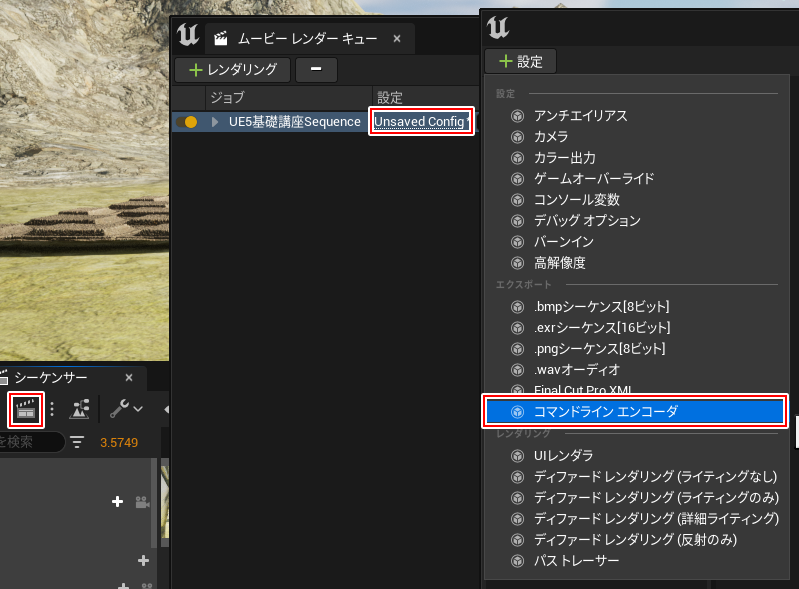Select パストレーサー rendering option

(576, 560)
